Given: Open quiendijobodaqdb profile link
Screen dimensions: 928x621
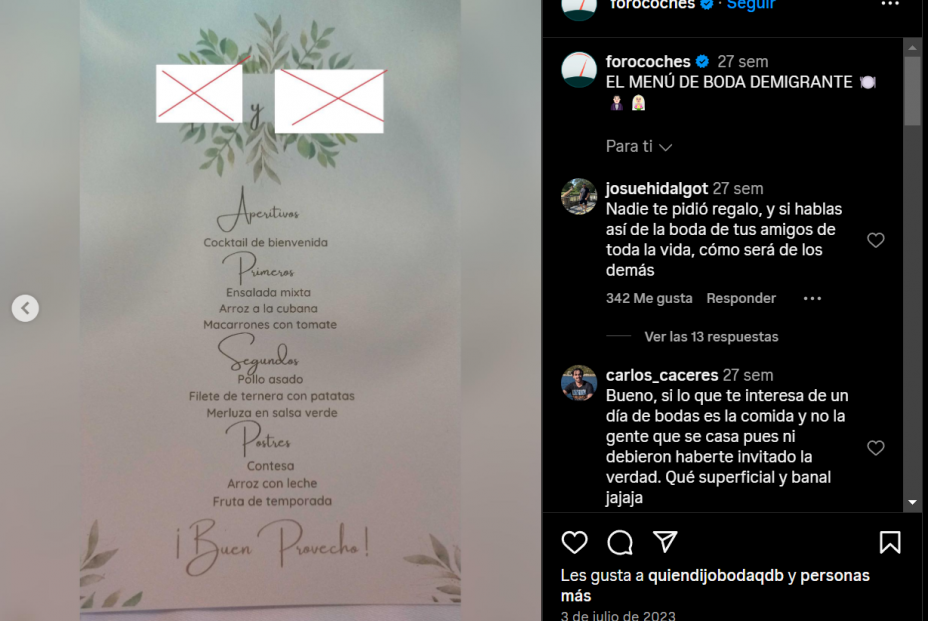Looking at the screenshot, I should tap(716, 575).
